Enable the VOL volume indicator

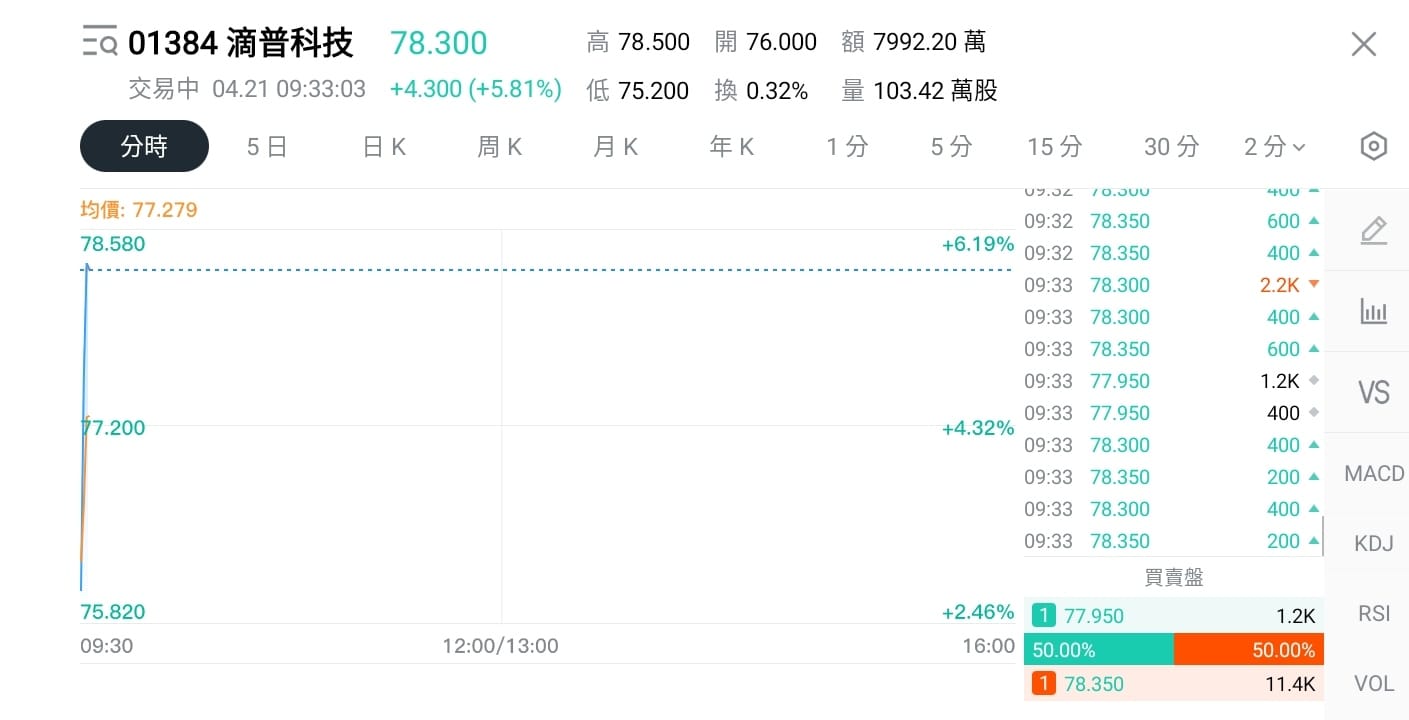(x=1374, y=684)
